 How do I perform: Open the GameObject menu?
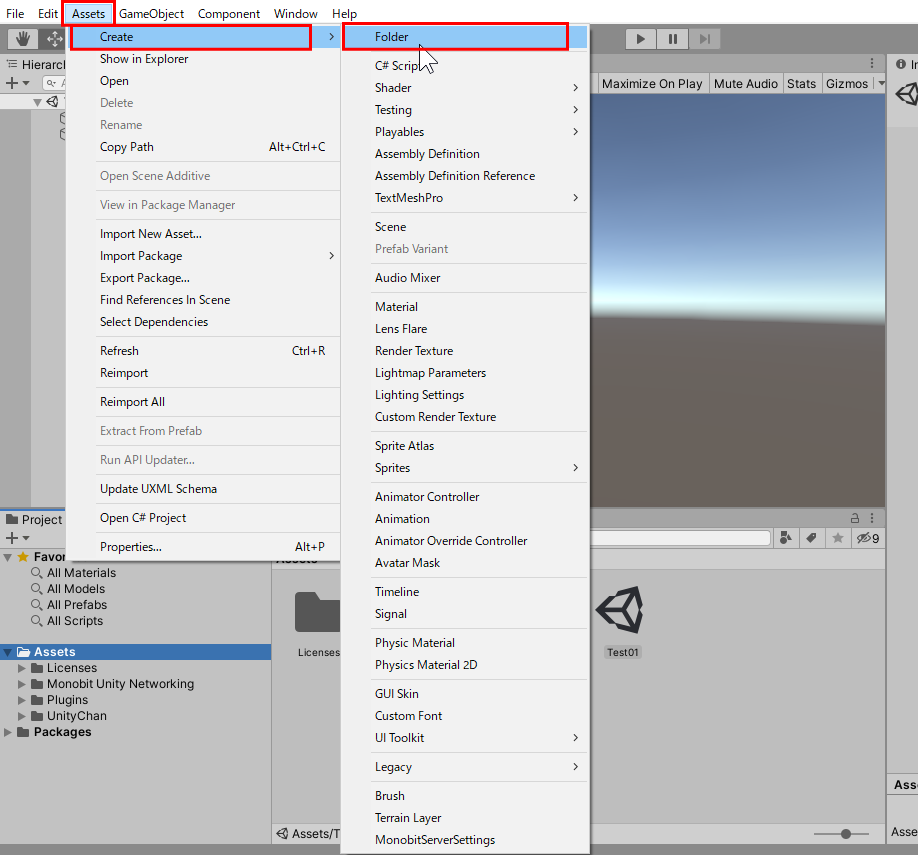point(151,13)
